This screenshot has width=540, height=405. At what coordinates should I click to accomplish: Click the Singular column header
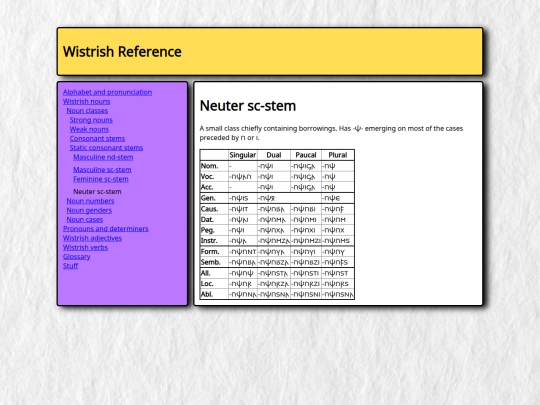[x=243, y=155]
